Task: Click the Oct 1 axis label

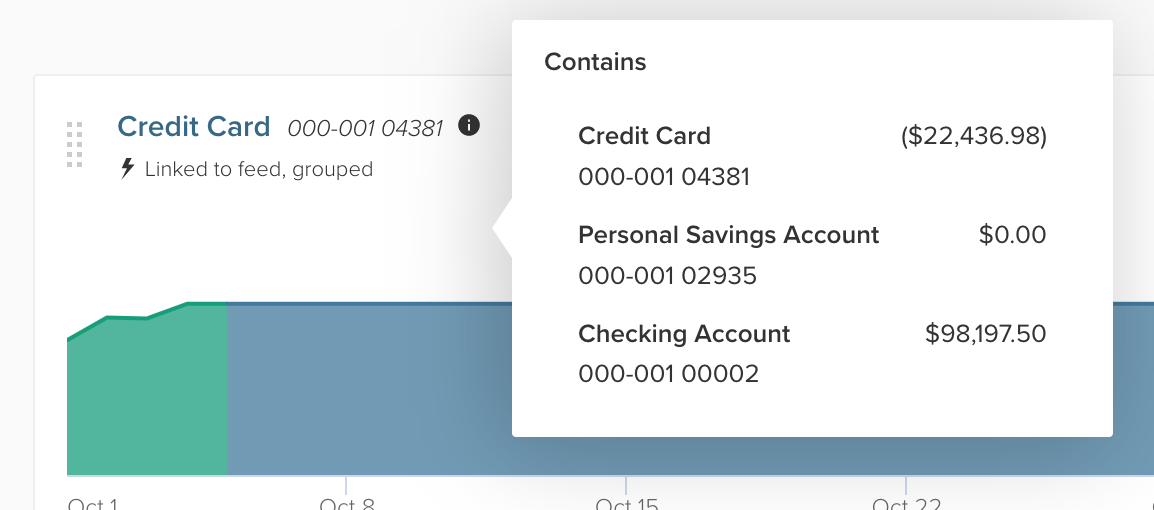Action: (x=92, y=504)
